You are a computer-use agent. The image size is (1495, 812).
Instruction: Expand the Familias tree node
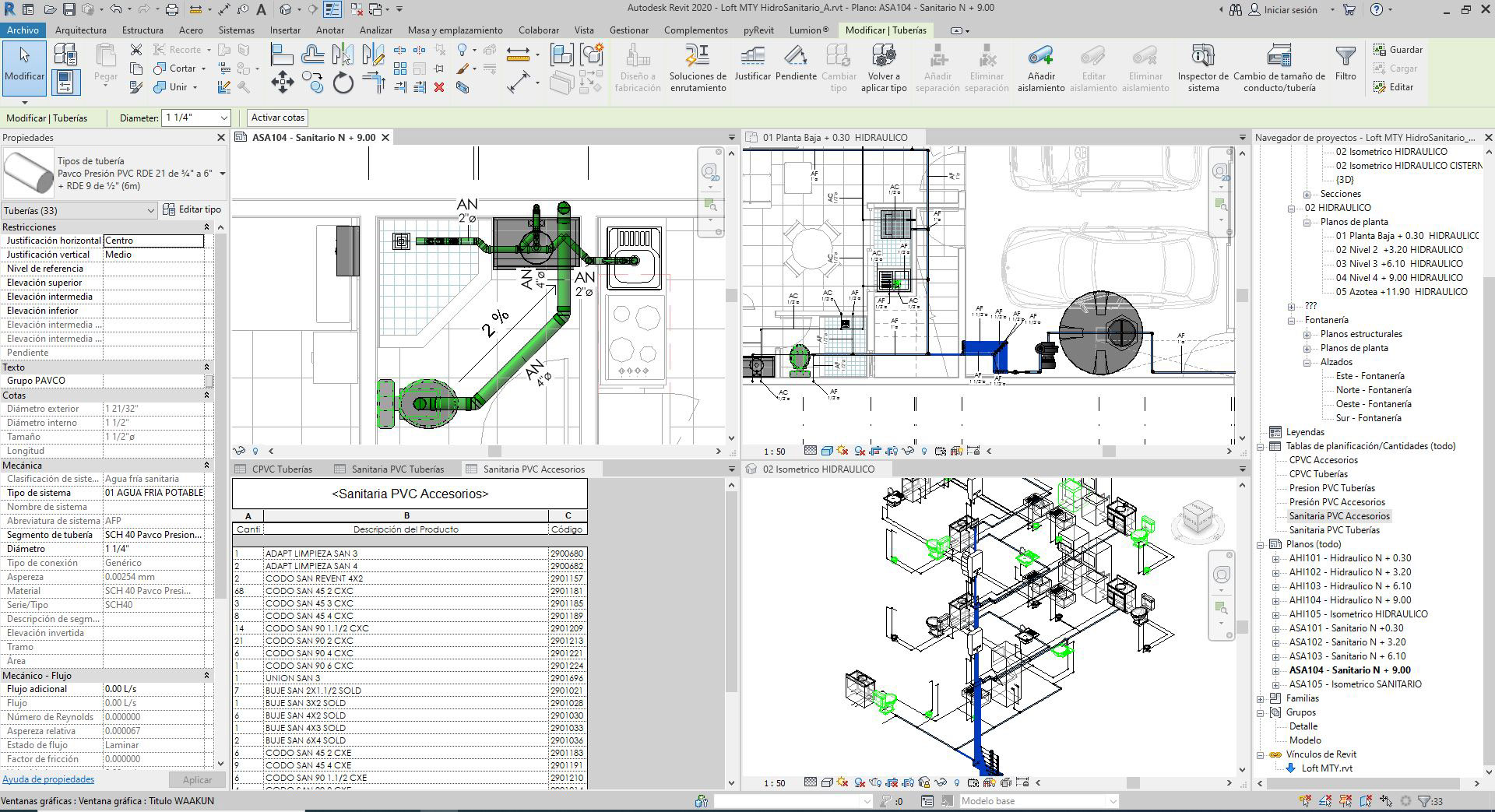tap(1261, 698)
